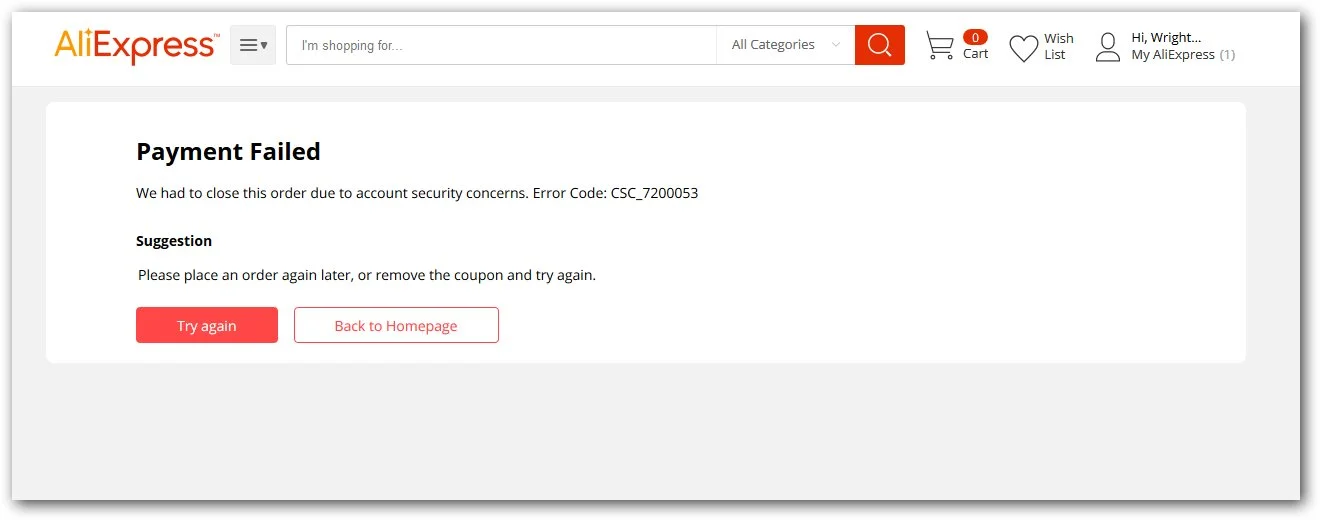Open My AliExpress menu
The height and width of the screenshot is (520, 1320).
point(1173,55)
